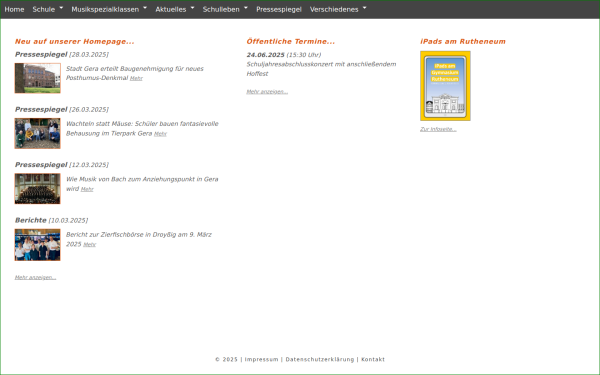Expand the Schulleben dropdown arrow
The width and height of the screenshot is (600, 375).
tap(246, 8)
